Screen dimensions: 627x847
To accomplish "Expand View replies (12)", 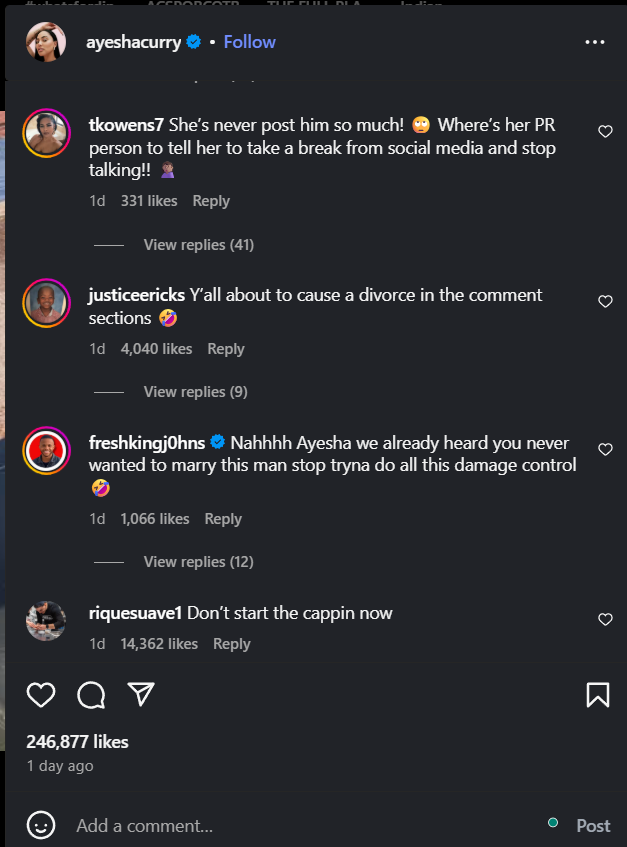I will point(198,562).
